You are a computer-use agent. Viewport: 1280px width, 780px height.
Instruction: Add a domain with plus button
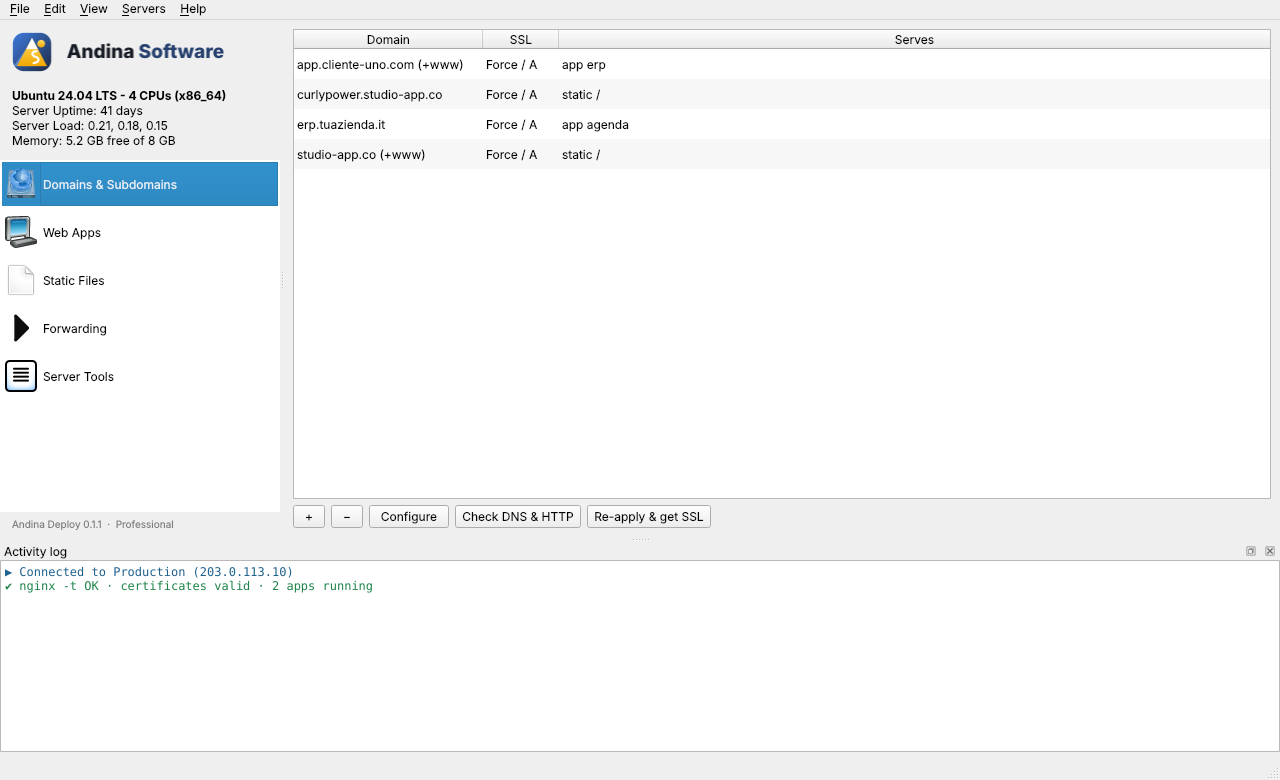(x=309, y=516)
